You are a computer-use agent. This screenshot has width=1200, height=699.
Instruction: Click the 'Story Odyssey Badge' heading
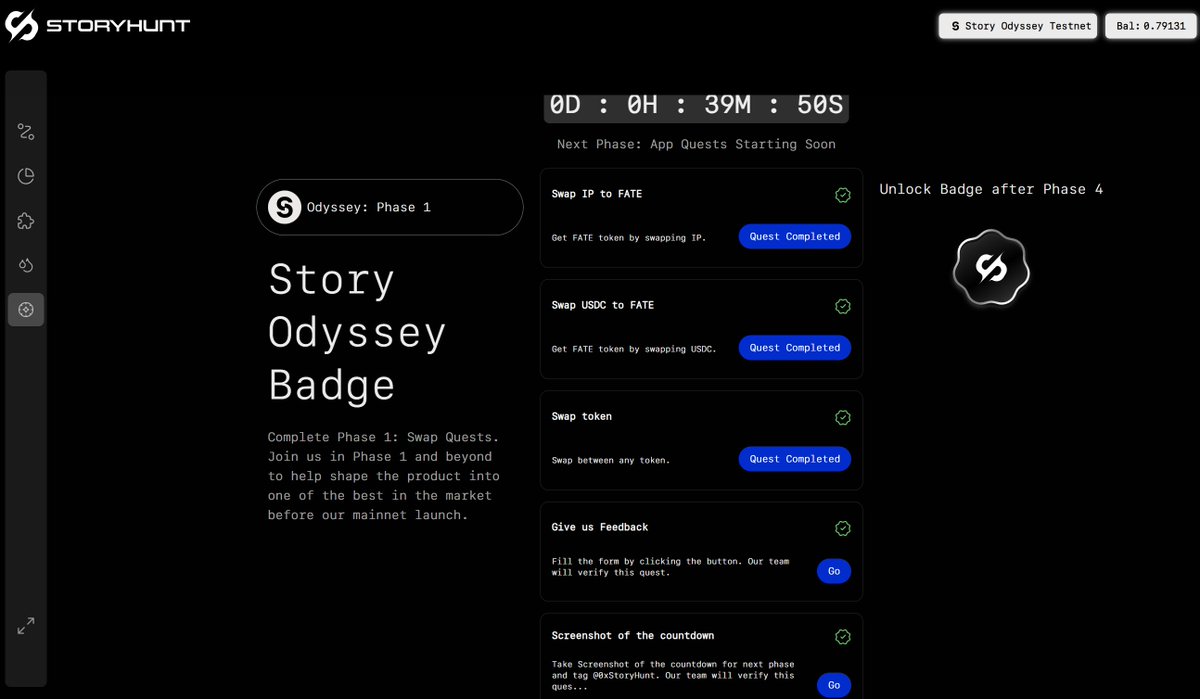(x=357, y=332)
